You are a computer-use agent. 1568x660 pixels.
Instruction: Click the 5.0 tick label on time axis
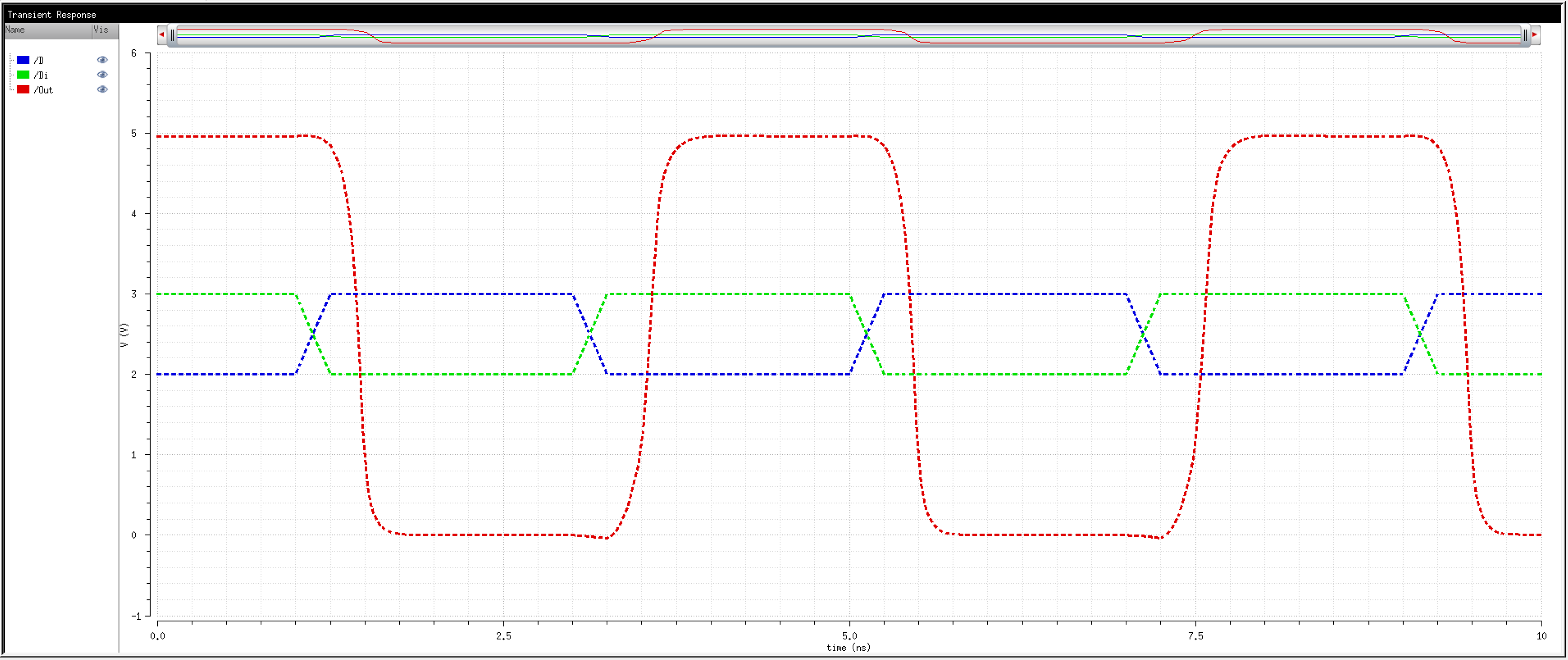pyautogui.click(x=849, y=636)
